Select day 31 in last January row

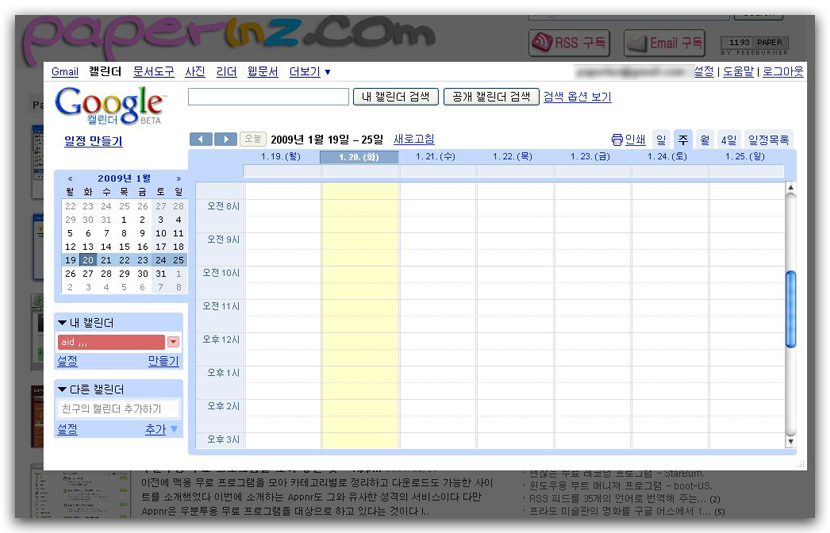pos(160,274)
